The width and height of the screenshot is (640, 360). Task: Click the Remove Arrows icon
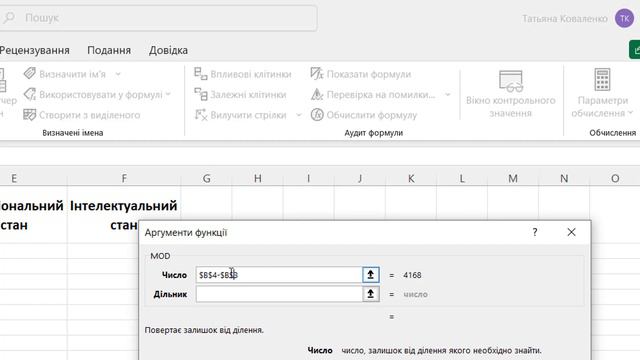click(200, 115)
